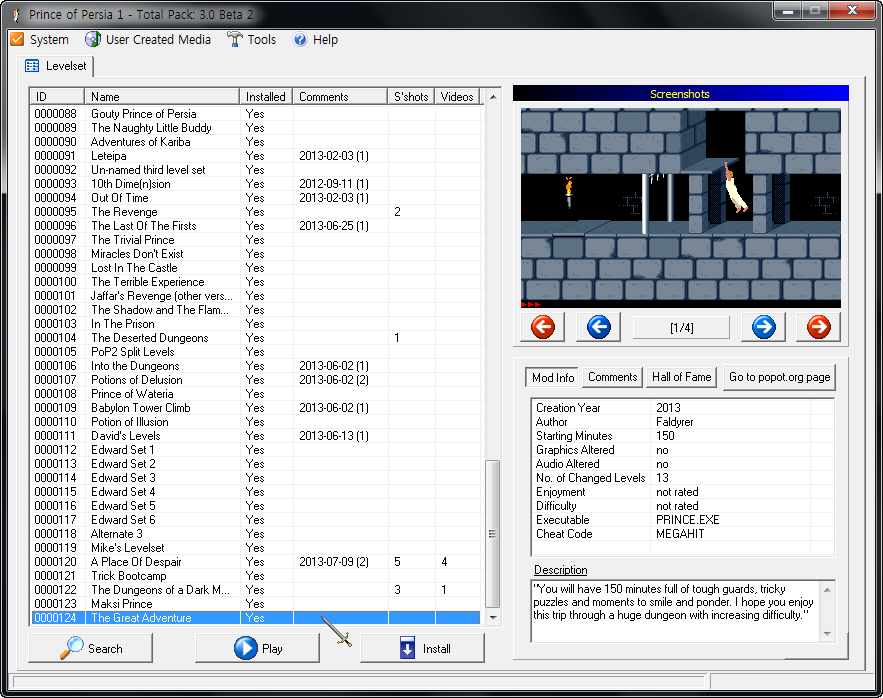Click Description box scroll up arrow
Viewport: 883px width, 698px height.
[827, 590]
